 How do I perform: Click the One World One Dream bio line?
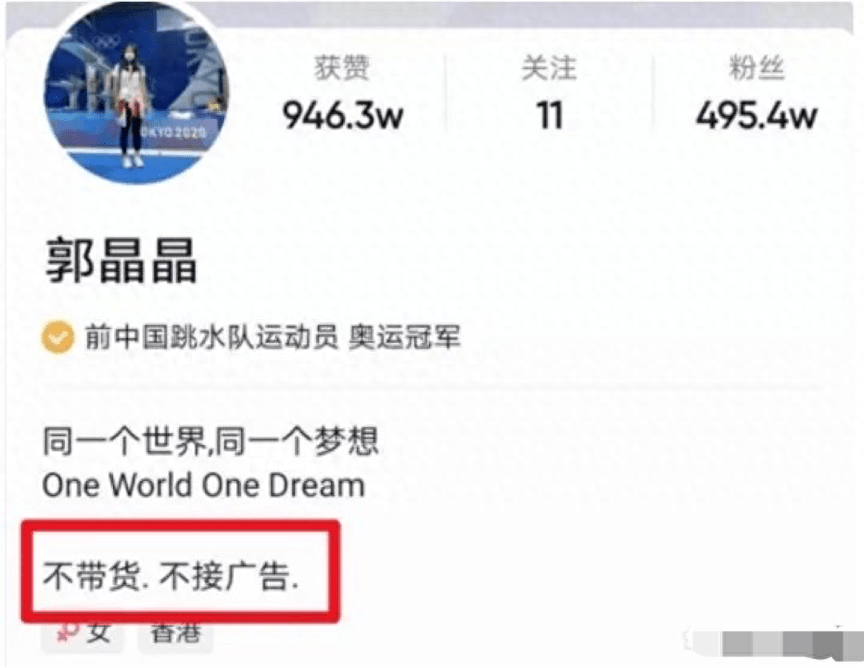(x=203, y=486)
